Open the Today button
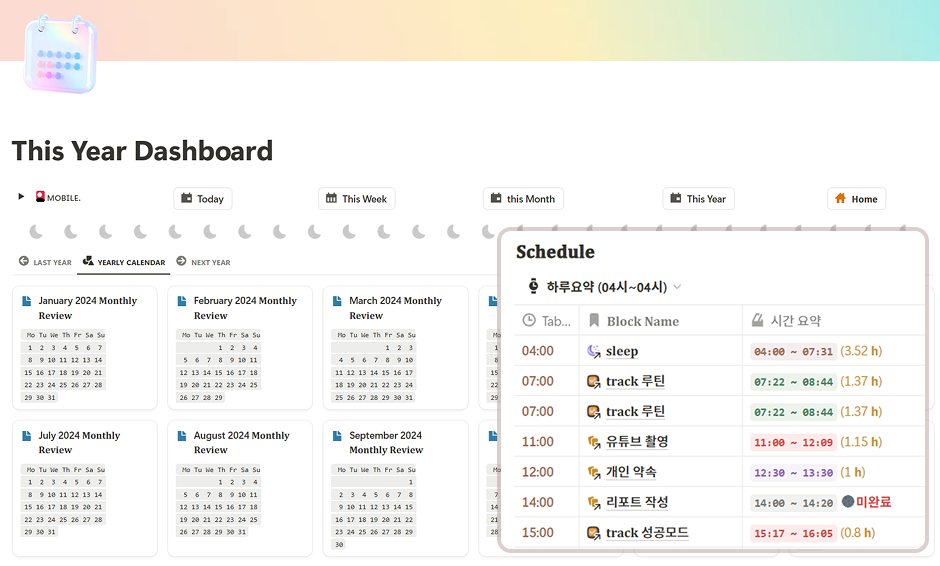 [x=203, y=198]
